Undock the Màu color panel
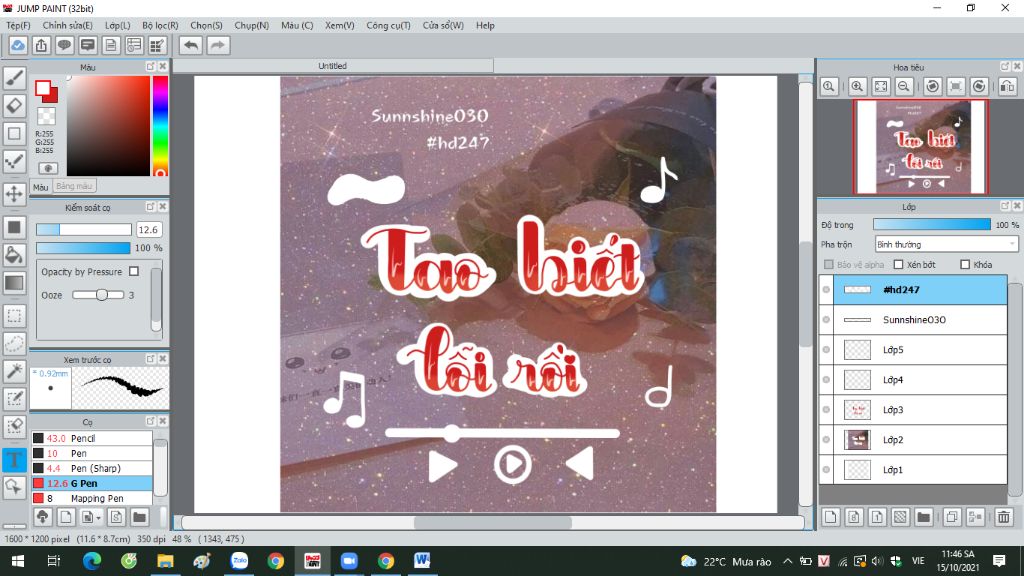 (x=150, y=67)
